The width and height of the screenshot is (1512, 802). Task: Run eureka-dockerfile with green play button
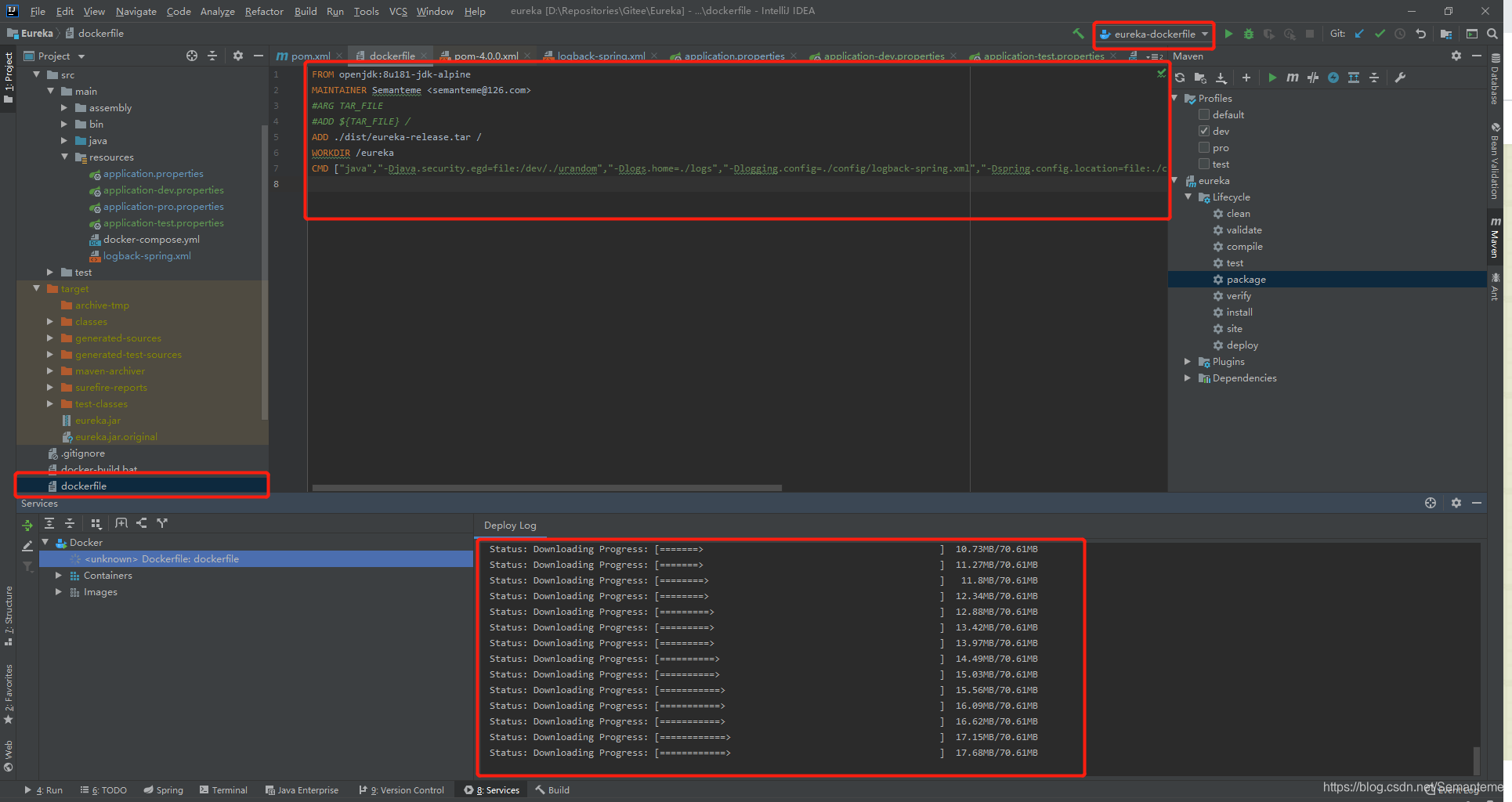1228,34
